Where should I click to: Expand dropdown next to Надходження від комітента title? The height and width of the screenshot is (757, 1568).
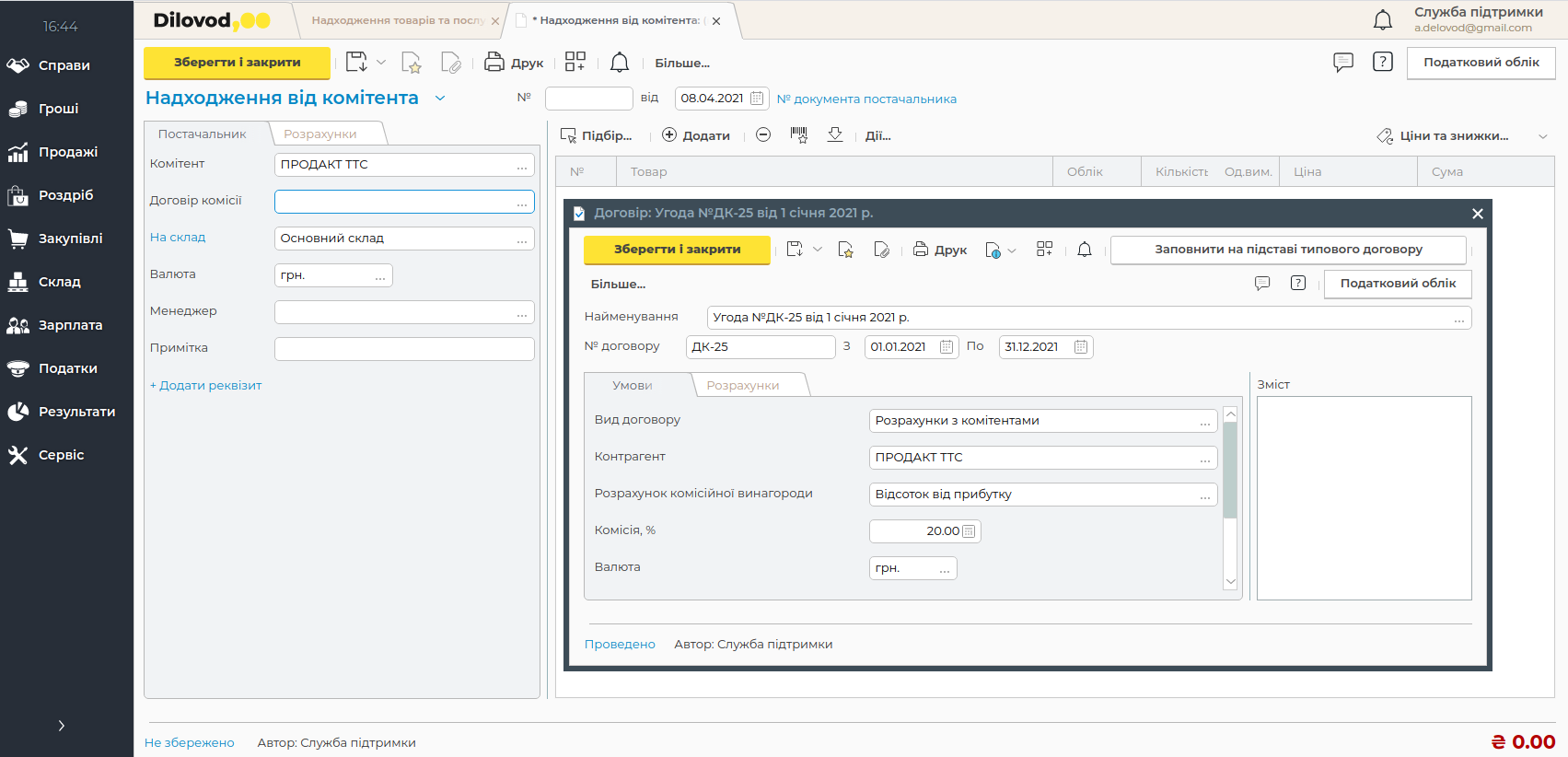pyautogui.click(x=440, y=99)
